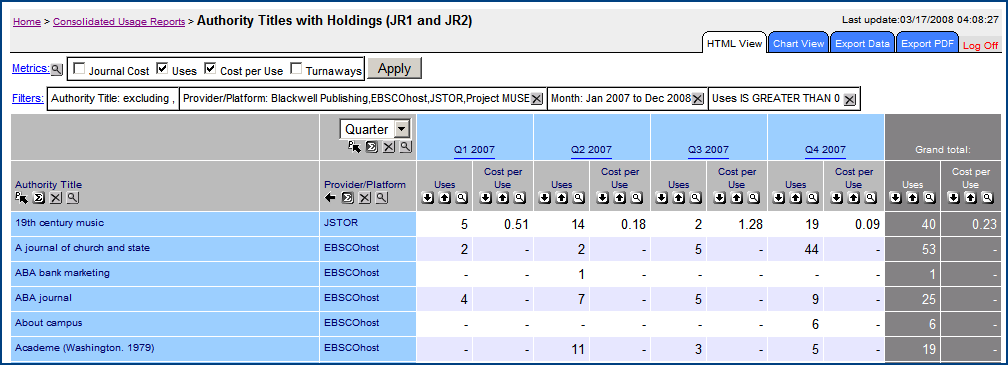Enable the Turnaways checkbox

click(296, 69)
